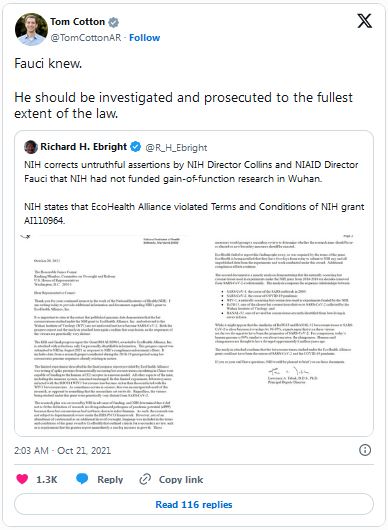Open the 2:03 AM Oct 21, 2021 timestamp
Image resolution: width=388 pixels, height=530 pixels.
coord(62,450)
